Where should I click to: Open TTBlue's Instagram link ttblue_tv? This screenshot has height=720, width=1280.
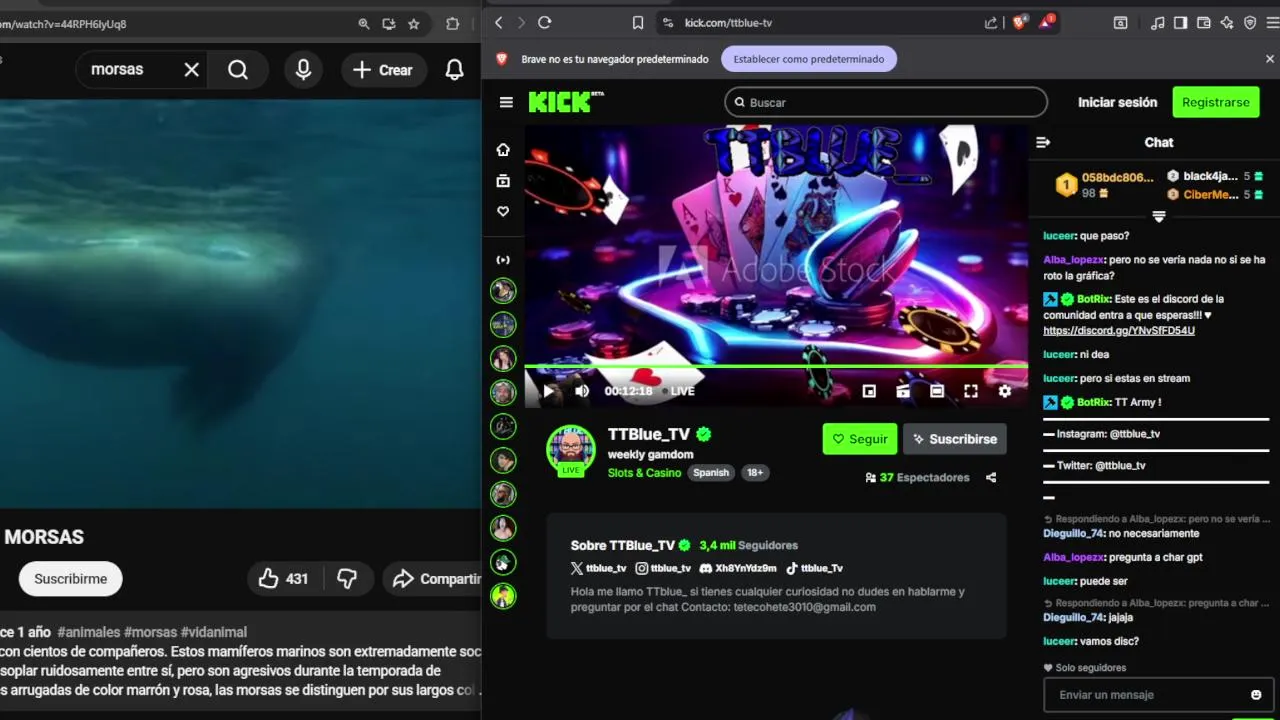(x=664, y=568)
